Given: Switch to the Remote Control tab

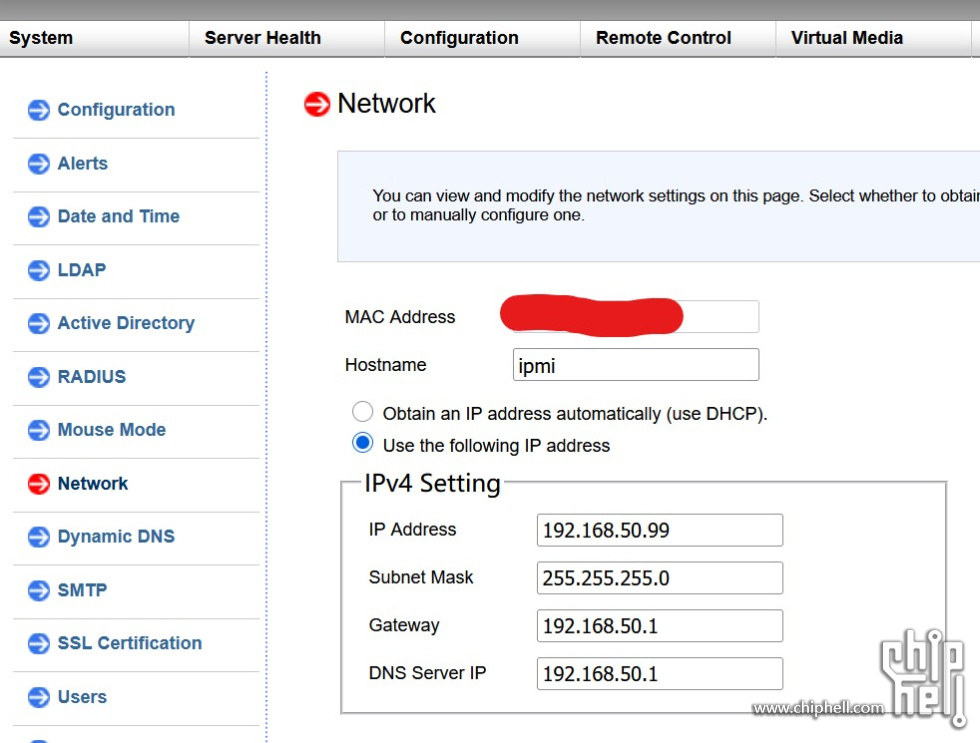Looking at the screenshot, I should [663, 38].
